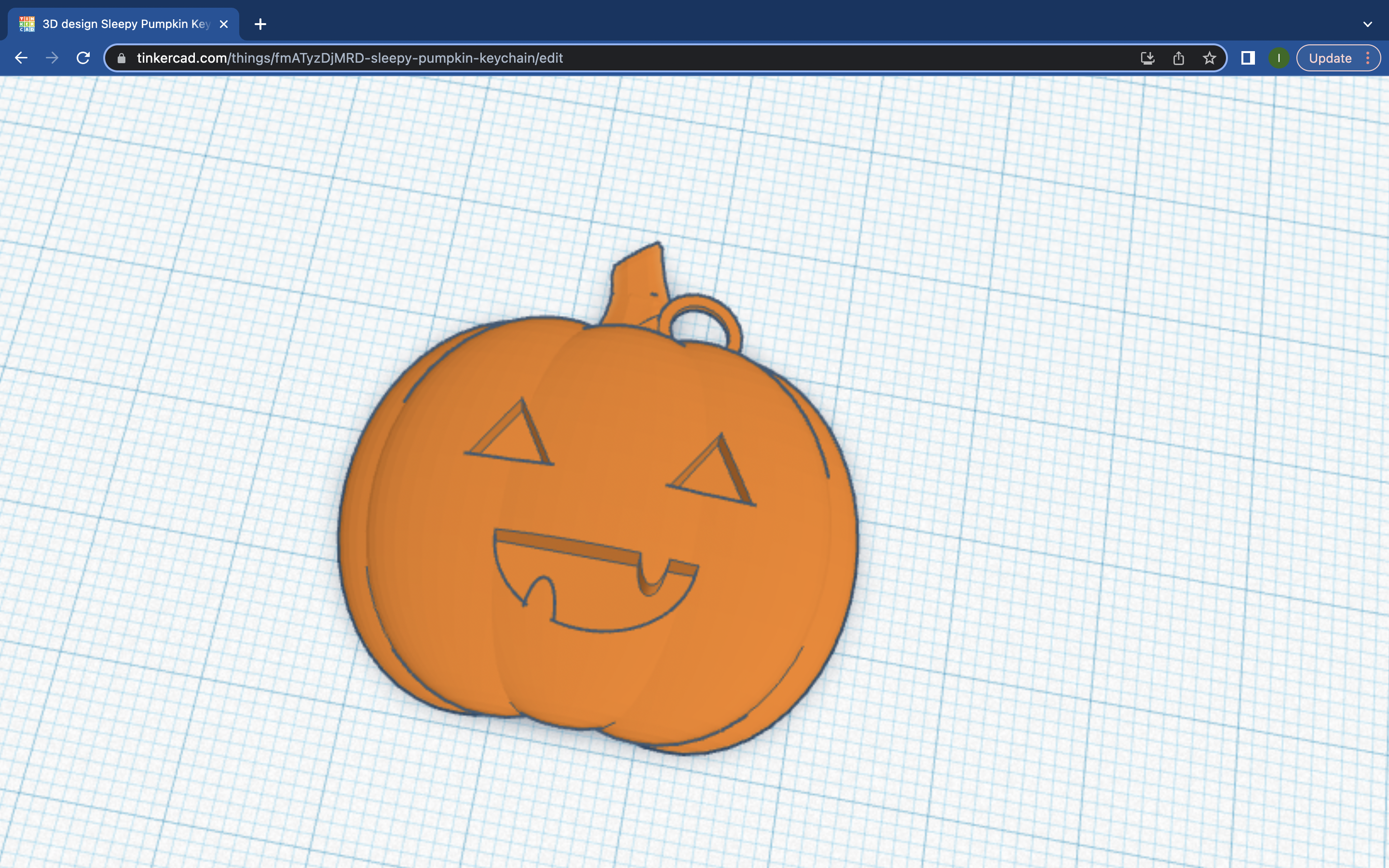View site information via lock icon
This screenshot has height=868, width=1389.
121,58
